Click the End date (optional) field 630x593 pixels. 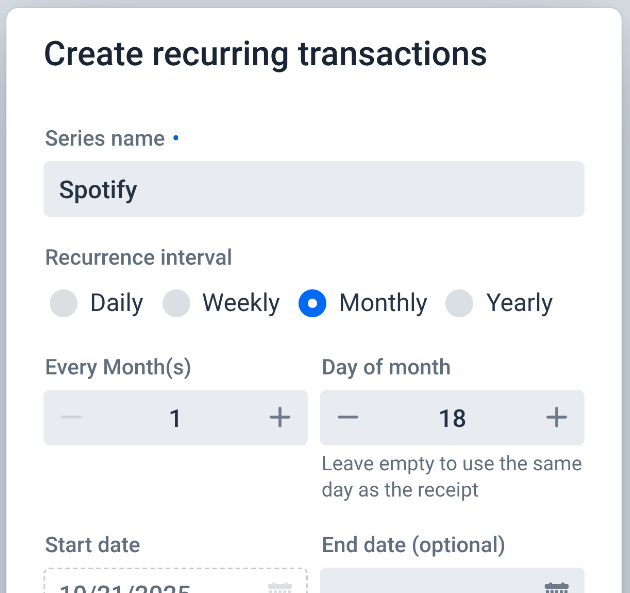430,585
